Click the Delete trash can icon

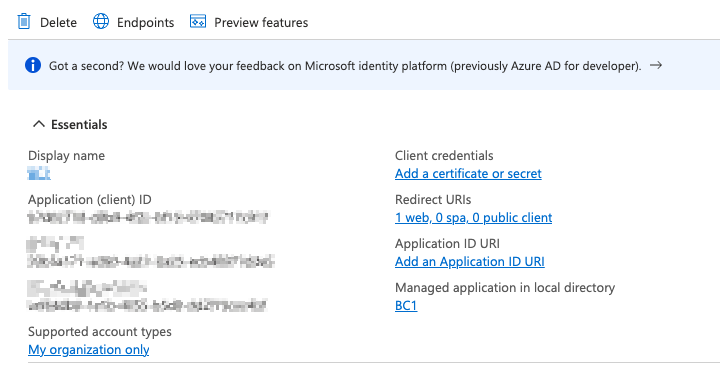[x=24, y=22]
